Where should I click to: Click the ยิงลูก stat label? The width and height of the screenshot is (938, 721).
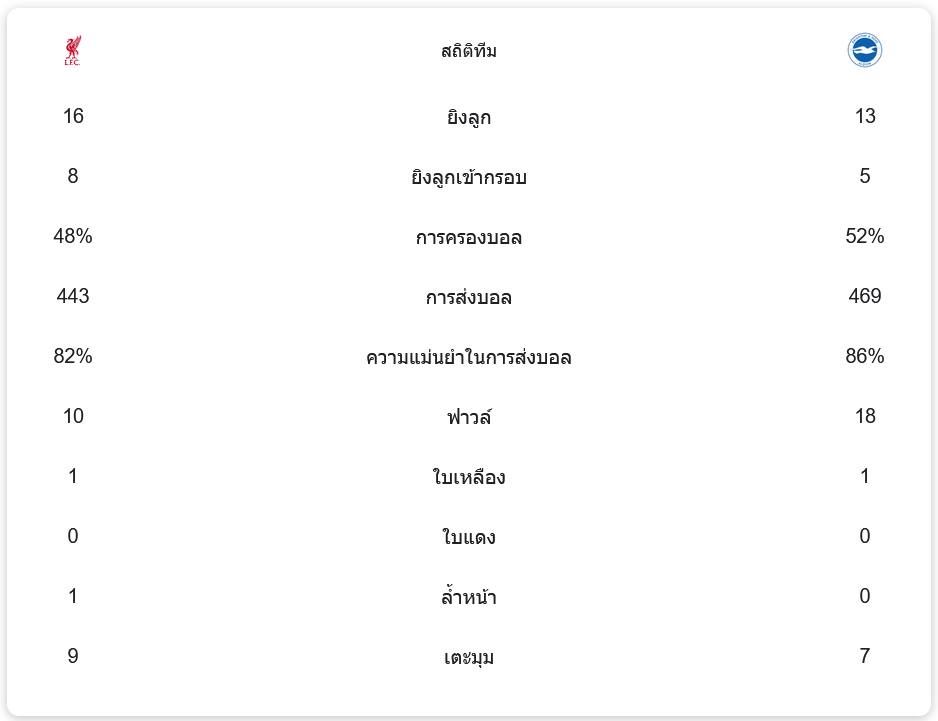pyautogui.click(x=469, y=118)
